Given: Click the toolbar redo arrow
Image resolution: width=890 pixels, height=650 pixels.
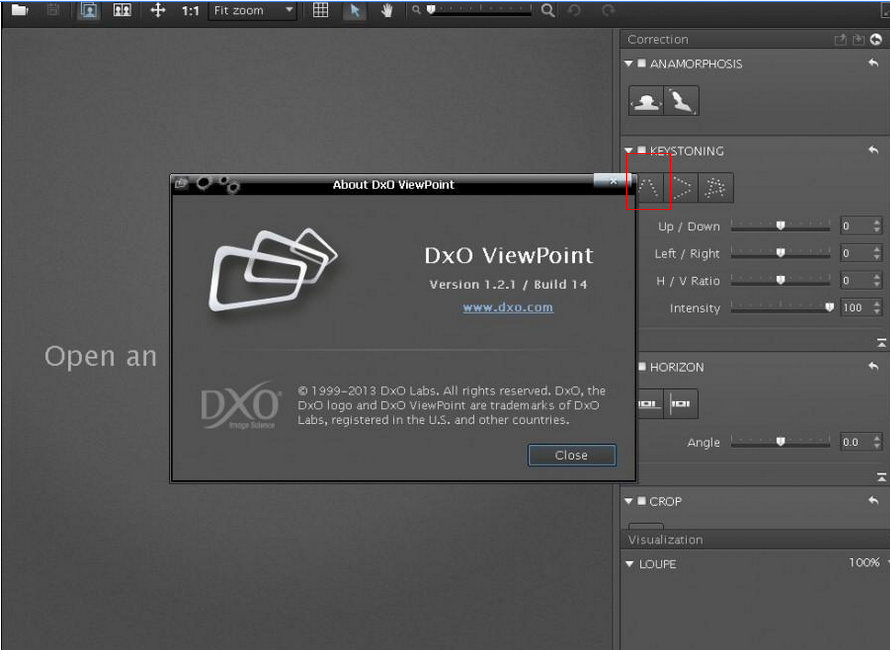Looking at the screenshot, I should click(608, 10).
